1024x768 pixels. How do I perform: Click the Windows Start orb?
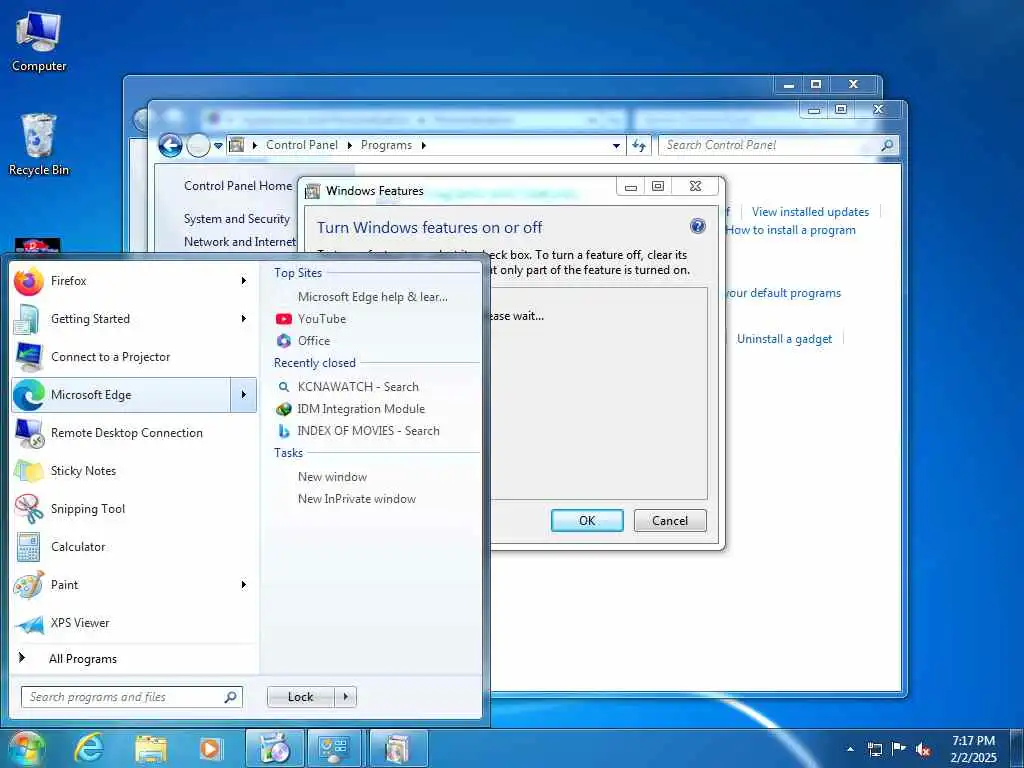tap(26, 748)
